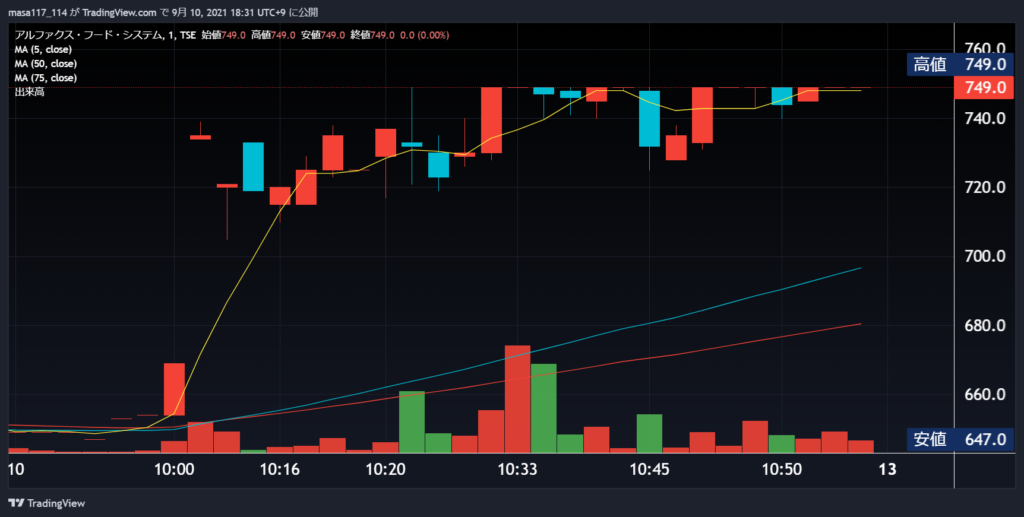The image size is (1024, 517).
Task: Click the 13 date label on time axis
Action: point(887,469)
